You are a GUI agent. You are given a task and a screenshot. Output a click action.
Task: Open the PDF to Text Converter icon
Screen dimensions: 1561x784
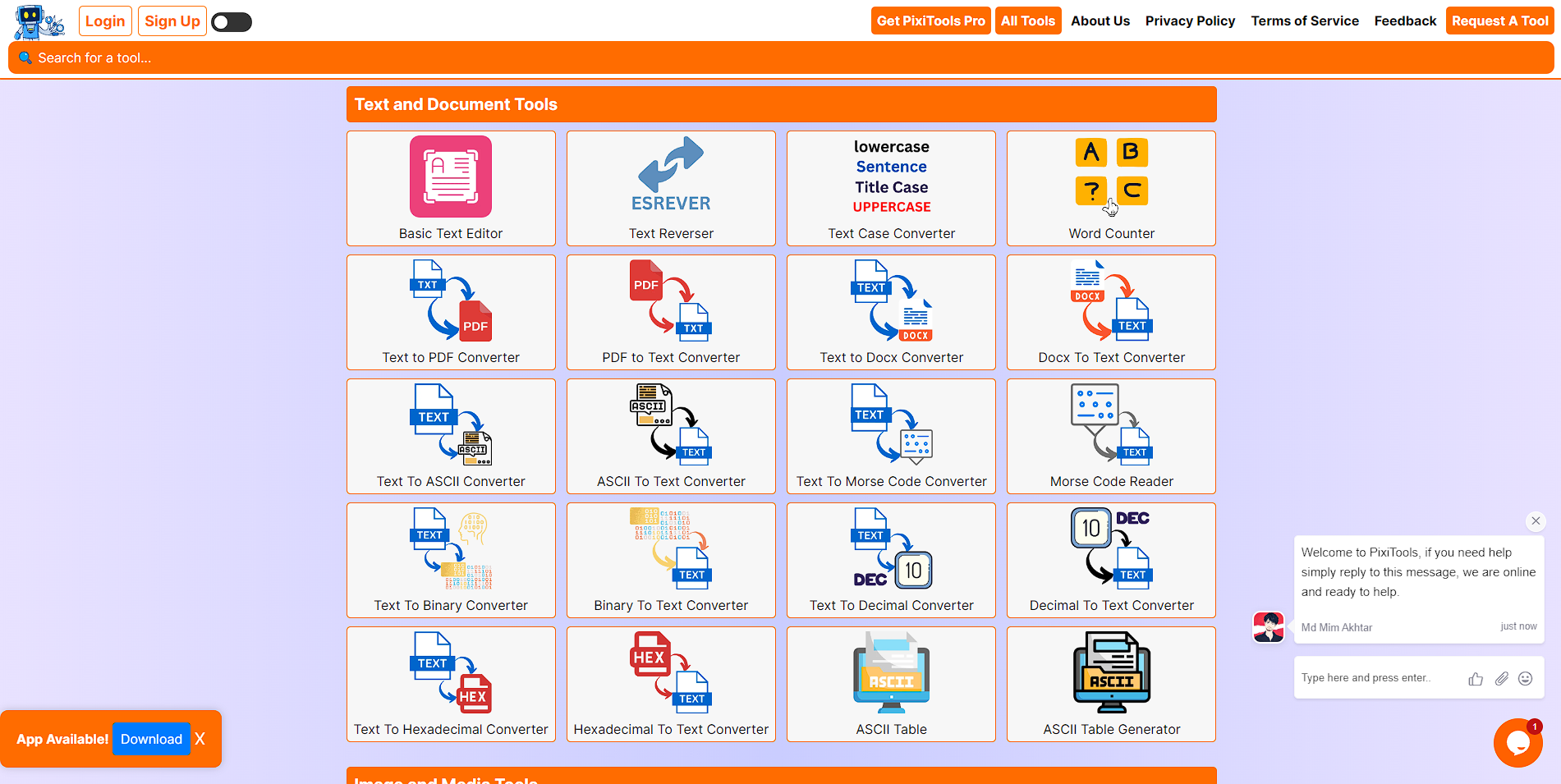[671, 300]
